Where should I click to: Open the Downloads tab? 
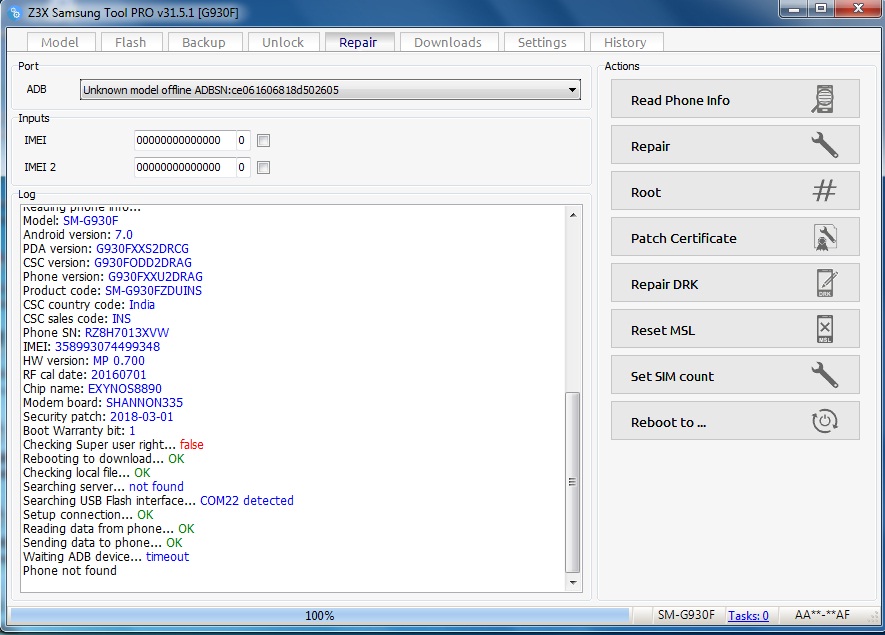[448, 42]
